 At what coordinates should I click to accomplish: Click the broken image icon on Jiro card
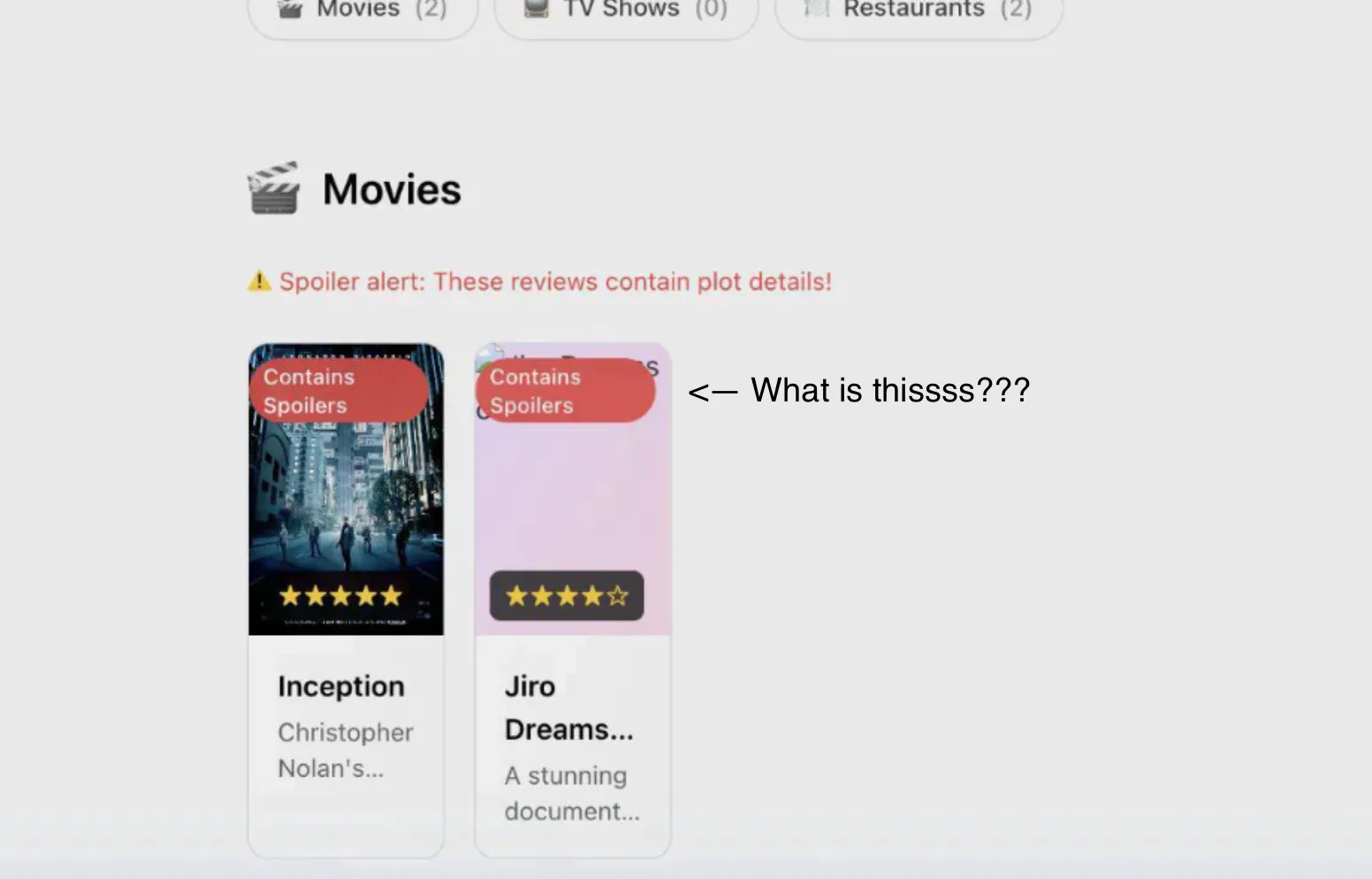coord(489,356)
